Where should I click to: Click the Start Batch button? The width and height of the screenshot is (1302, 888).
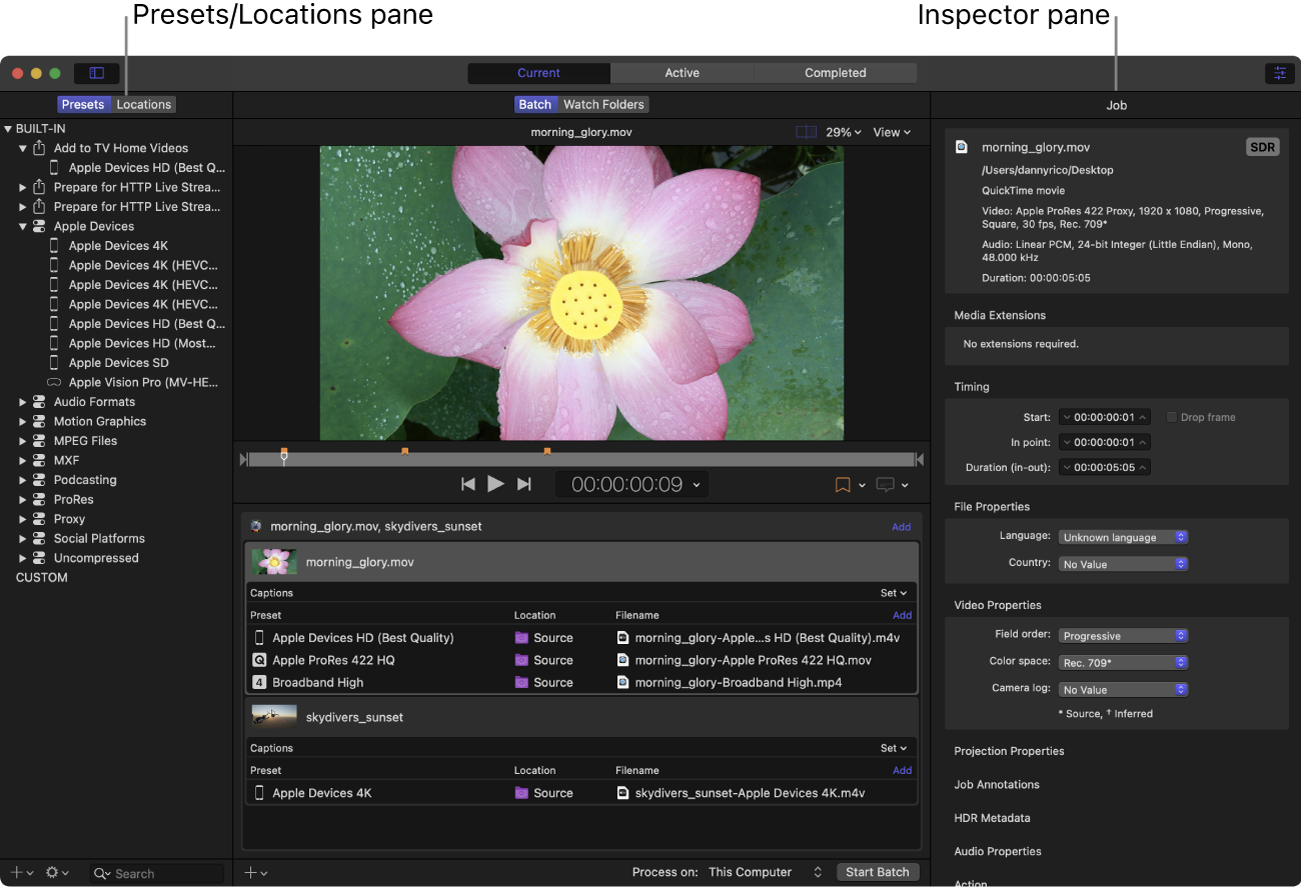(x=877, y=872)
